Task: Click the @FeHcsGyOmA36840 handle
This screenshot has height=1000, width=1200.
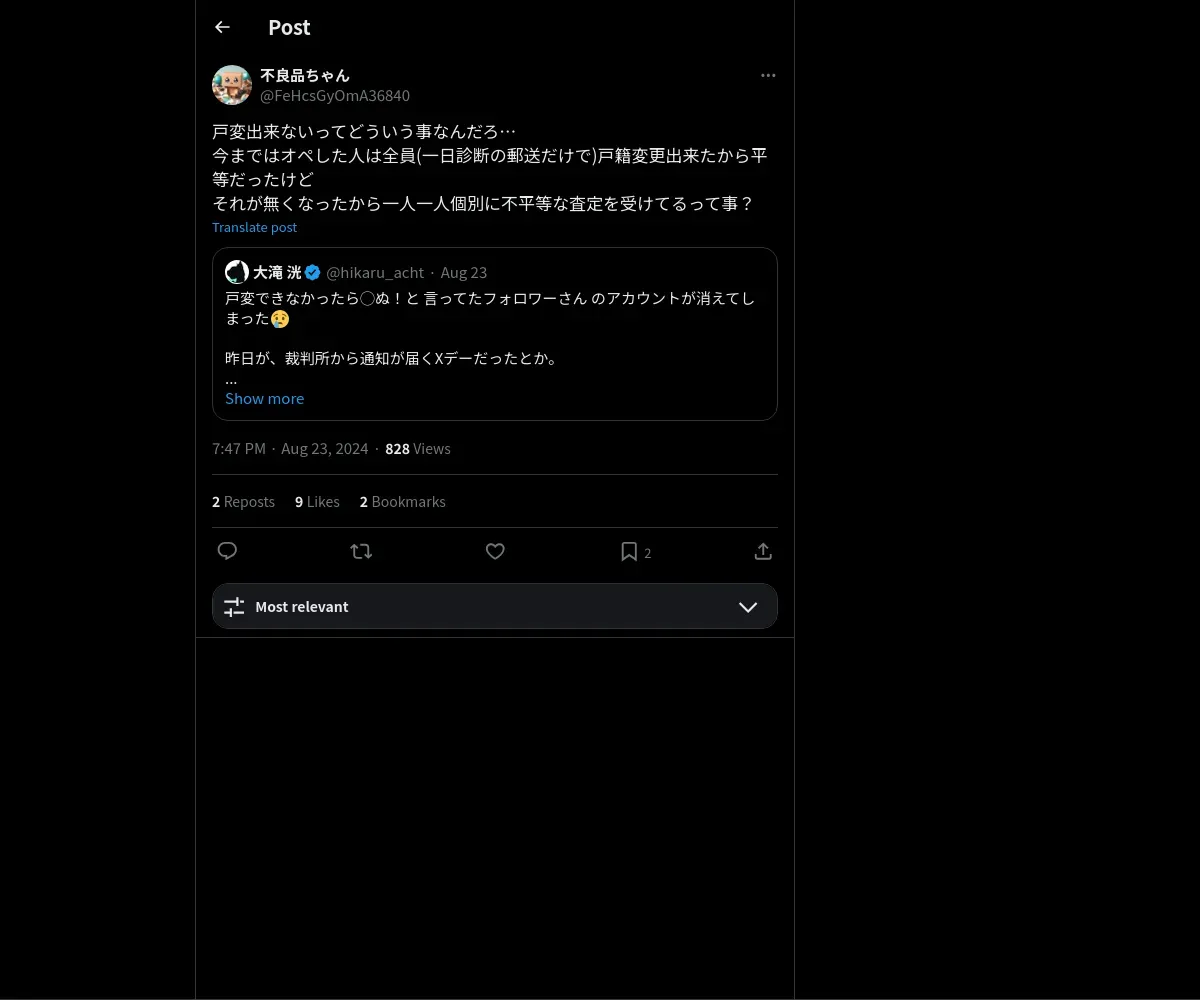Action: 335,95
